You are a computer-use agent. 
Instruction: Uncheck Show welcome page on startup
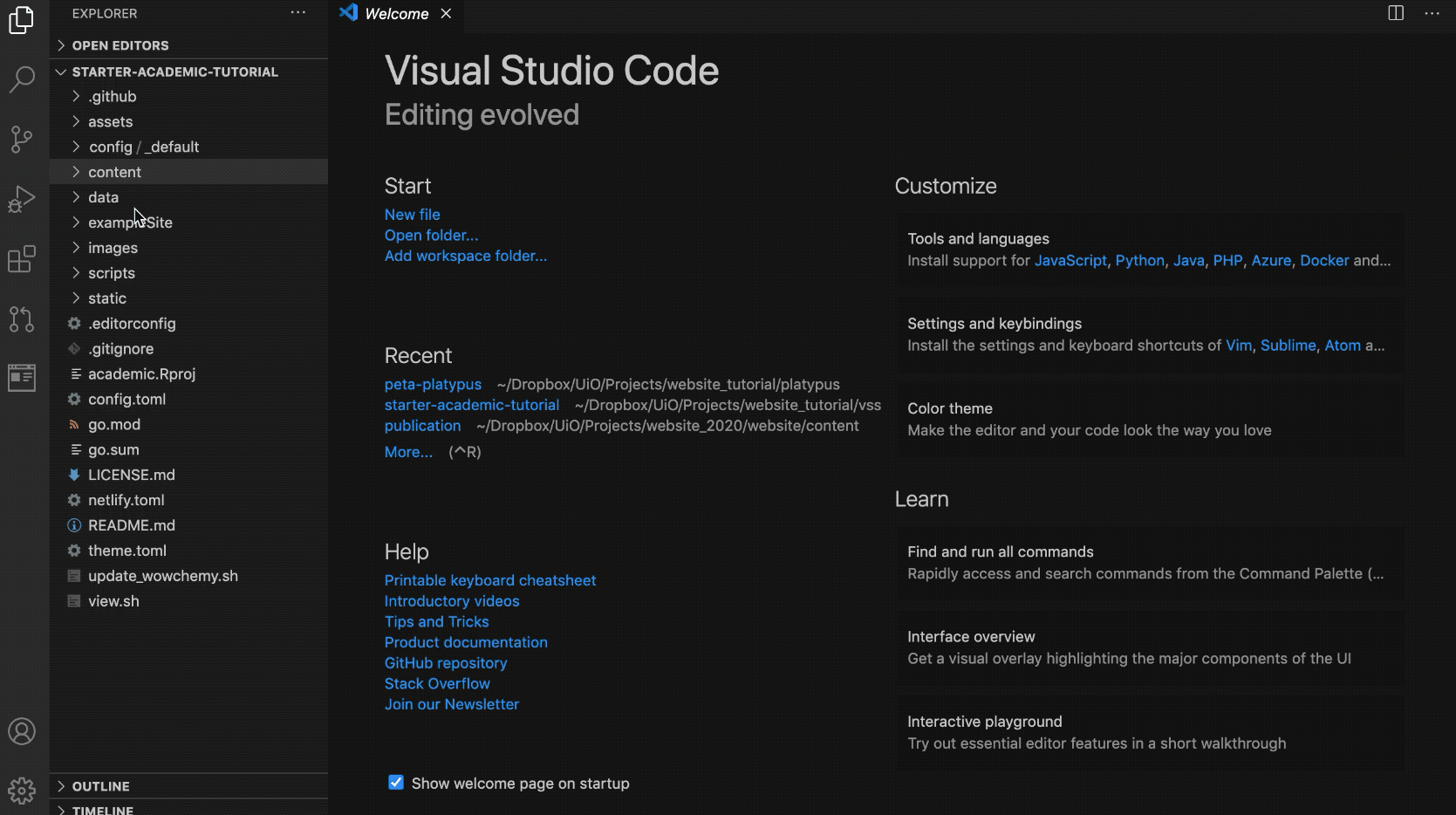396,783
